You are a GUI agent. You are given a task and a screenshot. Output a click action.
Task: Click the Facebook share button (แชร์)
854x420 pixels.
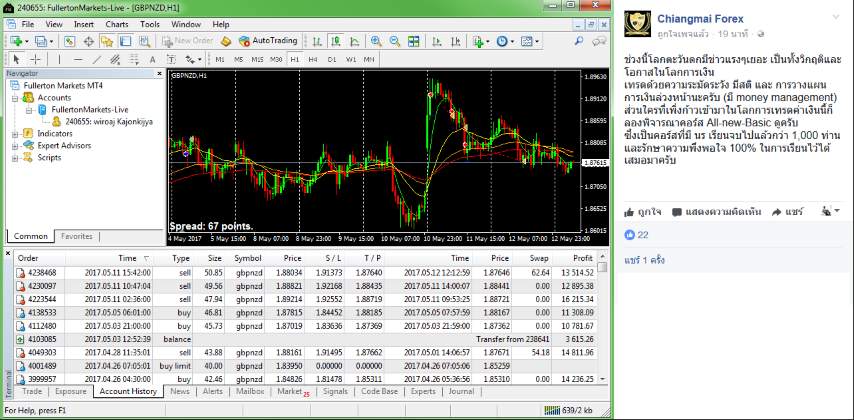pyautogui.click(x=788, y=212)
